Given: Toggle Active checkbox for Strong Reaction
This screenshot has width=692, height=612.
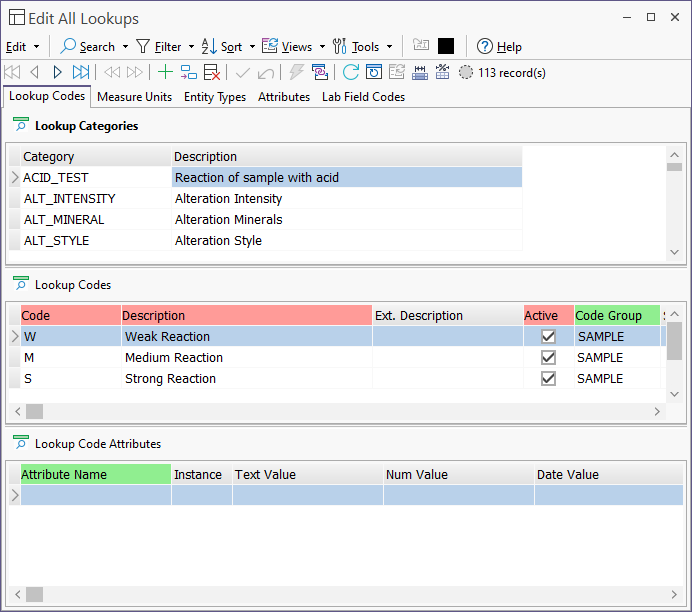Looking at the screenshot, I should pos(548,379).
